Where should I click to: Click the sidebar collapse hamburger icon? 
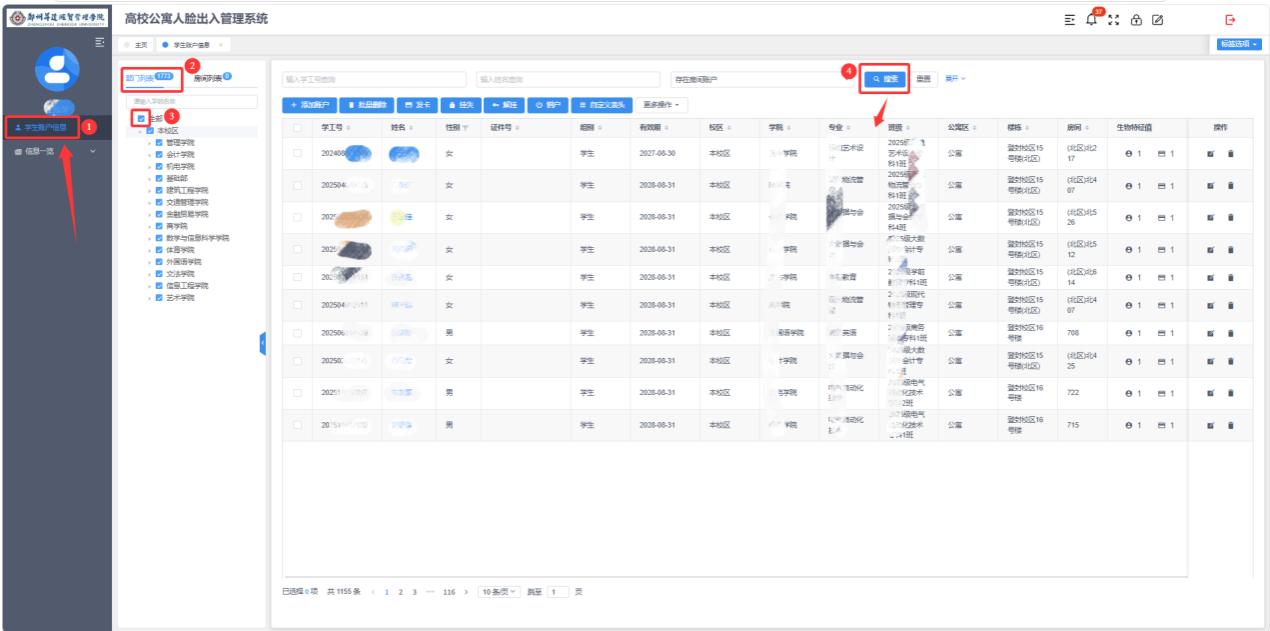pyautogui.click(x=99, y=42)
